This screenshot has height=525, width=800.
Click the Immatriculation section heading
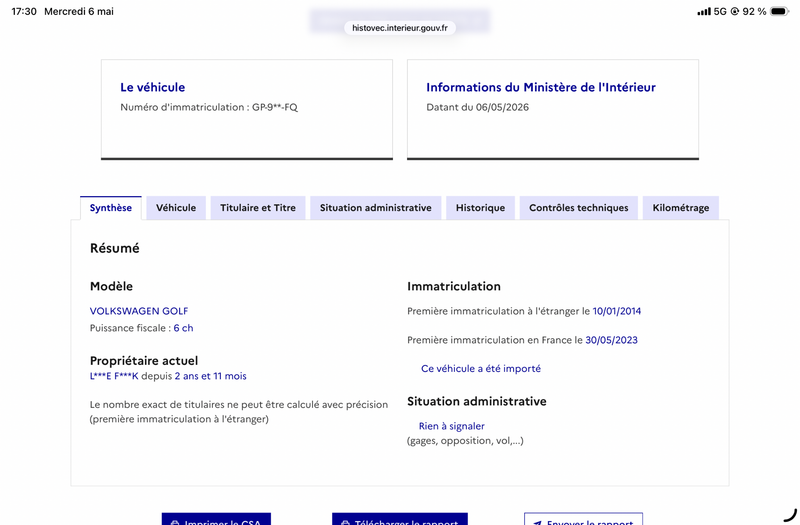pyautogui.click(x=454, y=286)
